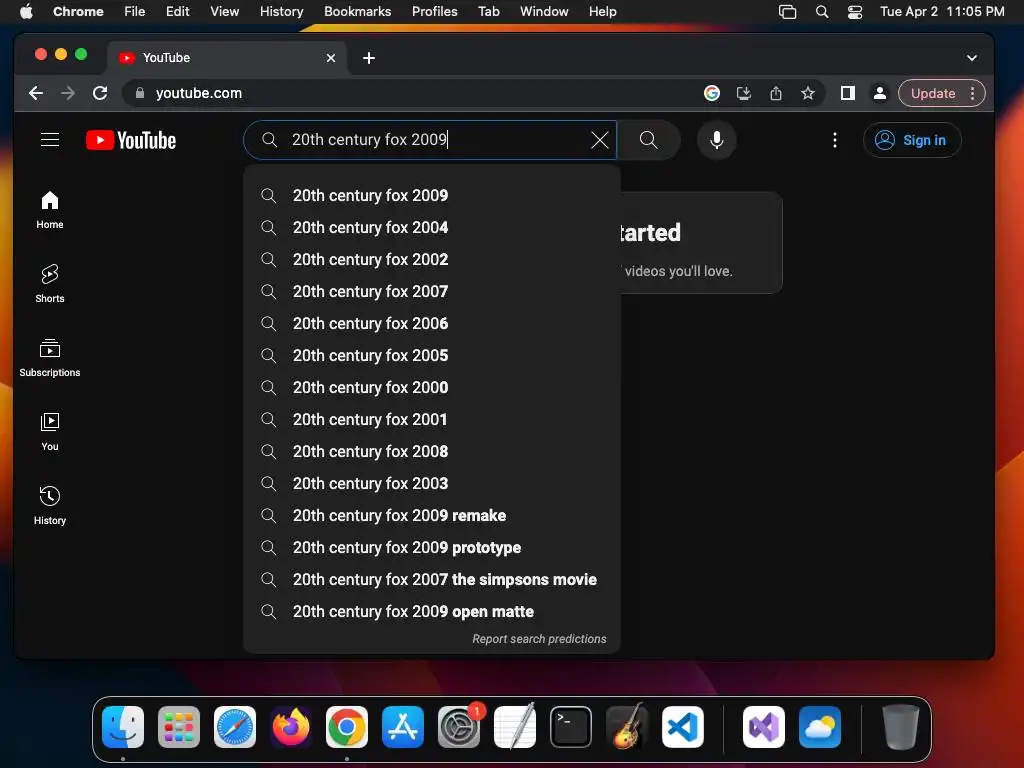Select suggestion 20th century fox 2004
This screenshot has width=1024, height=768.
(431, 227)
